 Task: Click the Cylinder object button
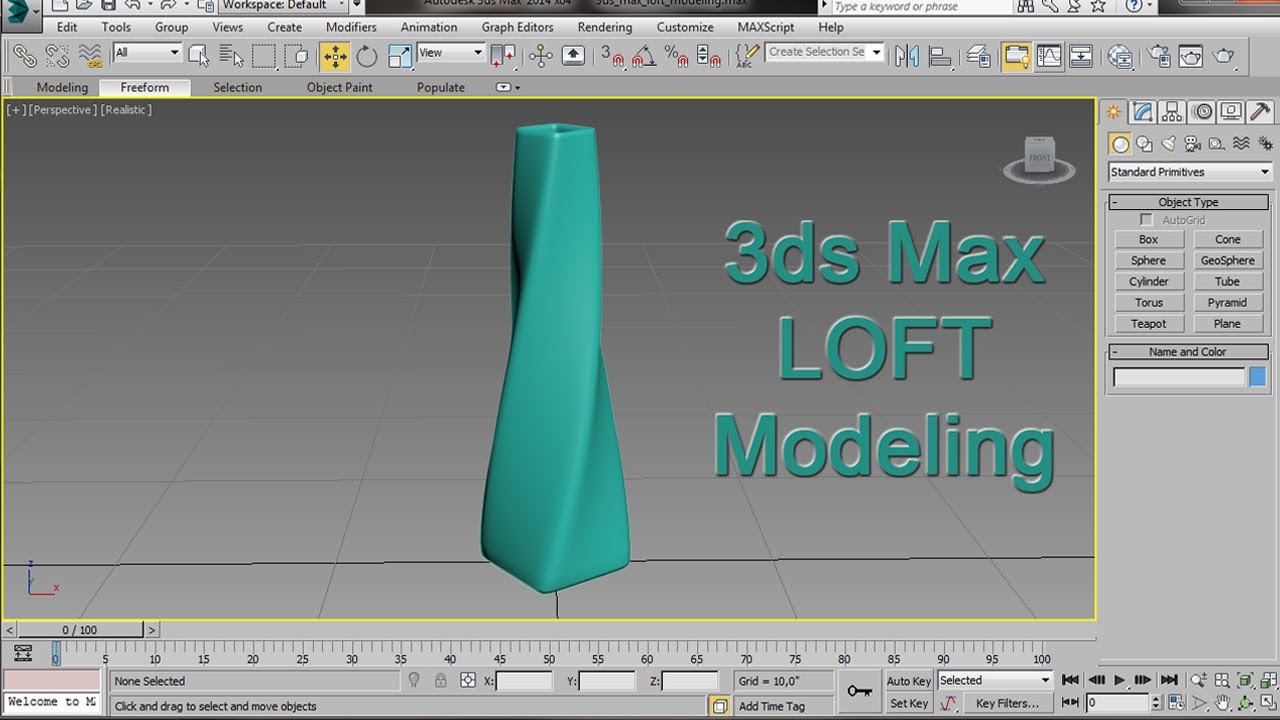[x=1149, y=281]
